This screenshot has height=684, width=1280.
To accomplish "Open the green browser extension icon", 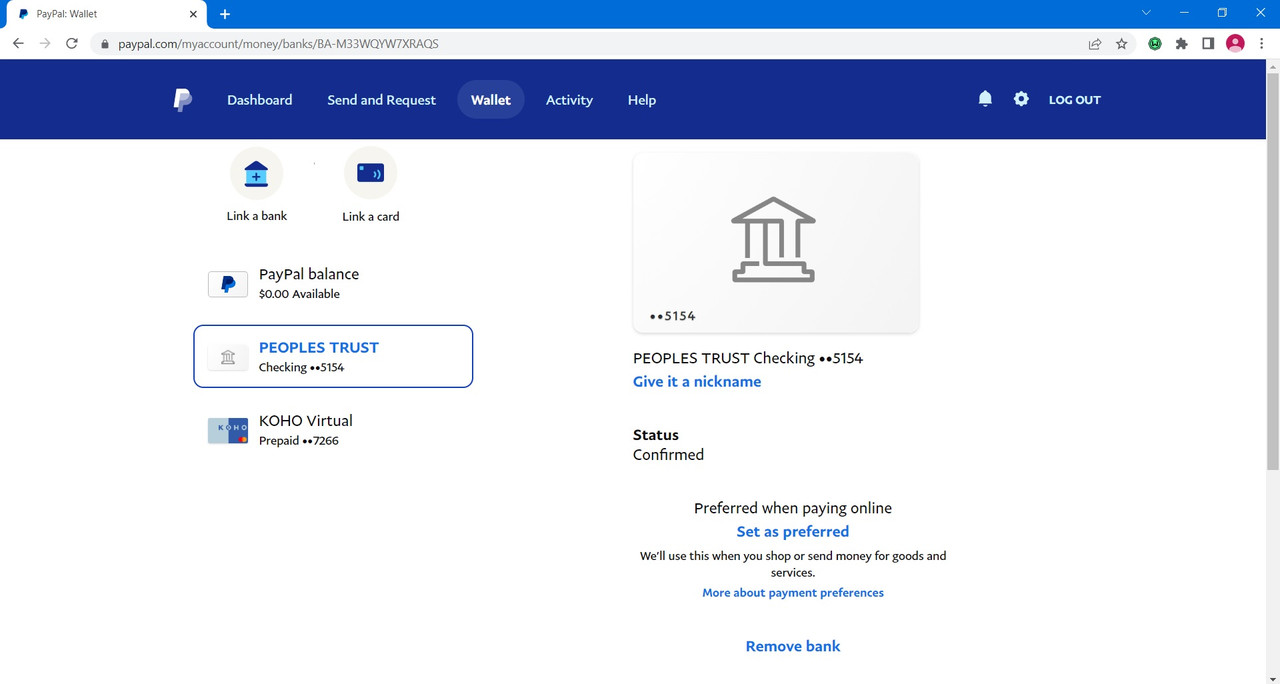I will coord(1155,44).
